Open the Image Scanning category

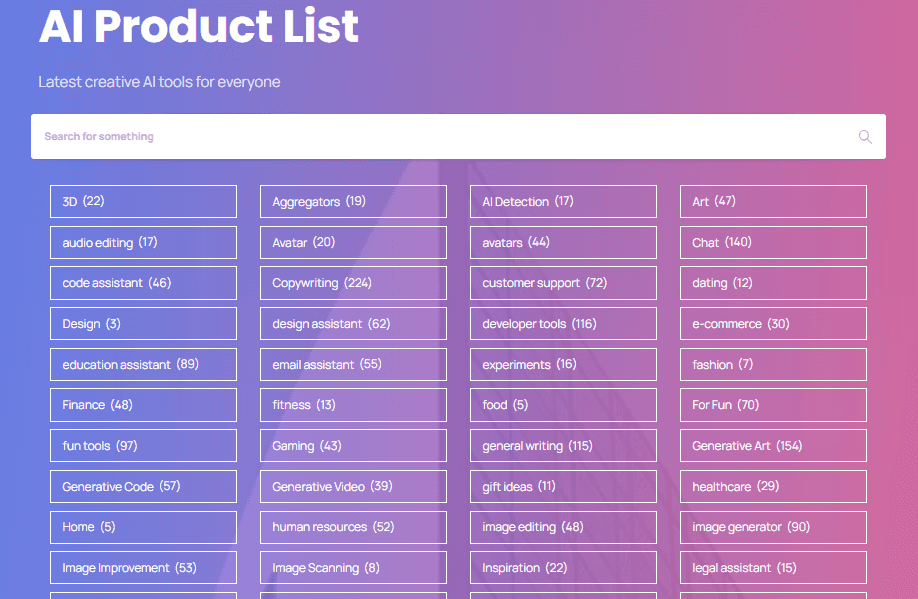[x=353, y=567]
